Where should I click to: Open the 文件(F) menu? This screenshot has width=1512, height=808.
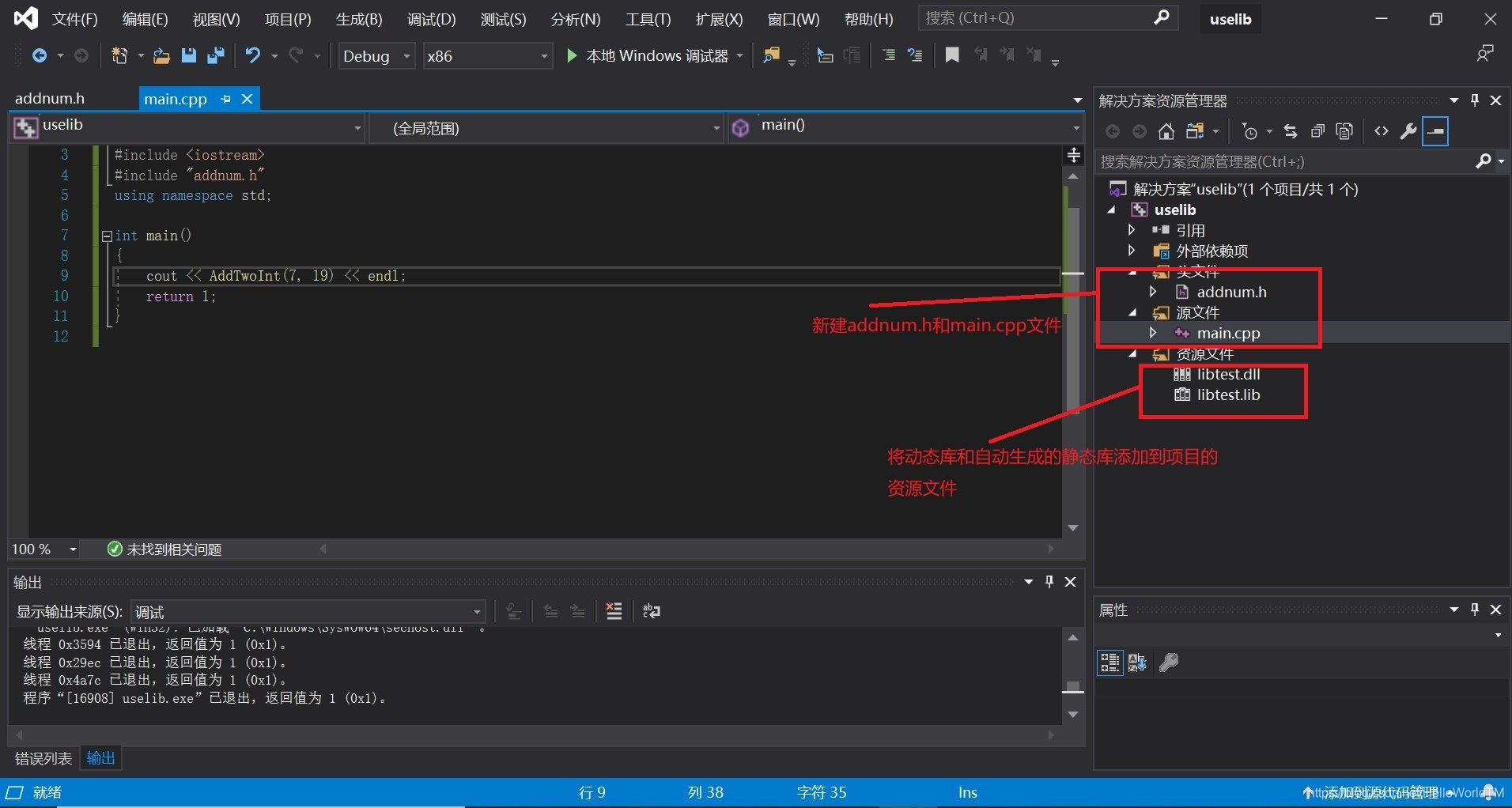[x=75, y=19]
